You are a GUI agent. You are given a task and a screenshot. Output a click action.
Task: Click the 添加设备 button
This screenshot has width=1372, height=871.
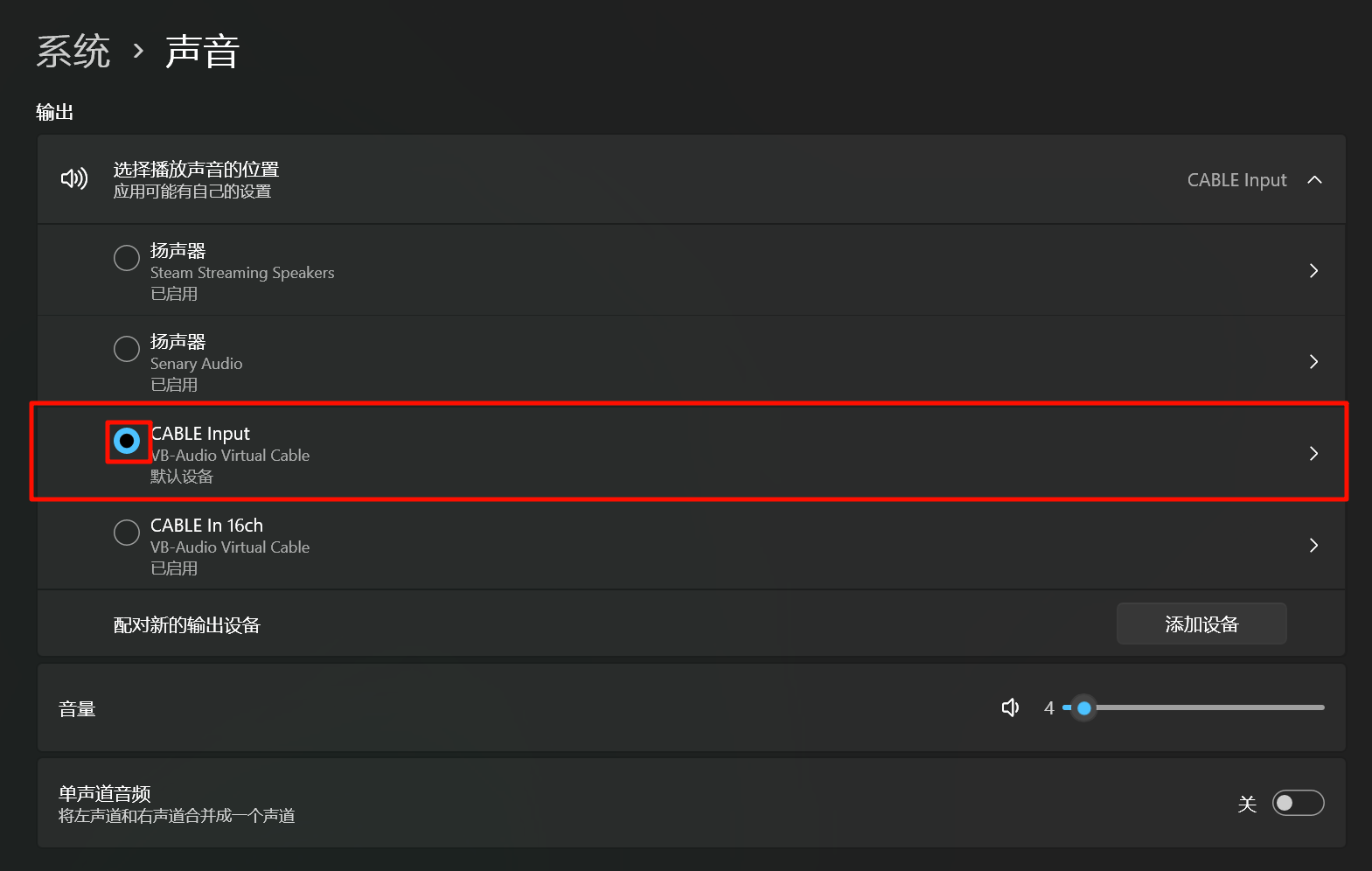[1201, 624]
